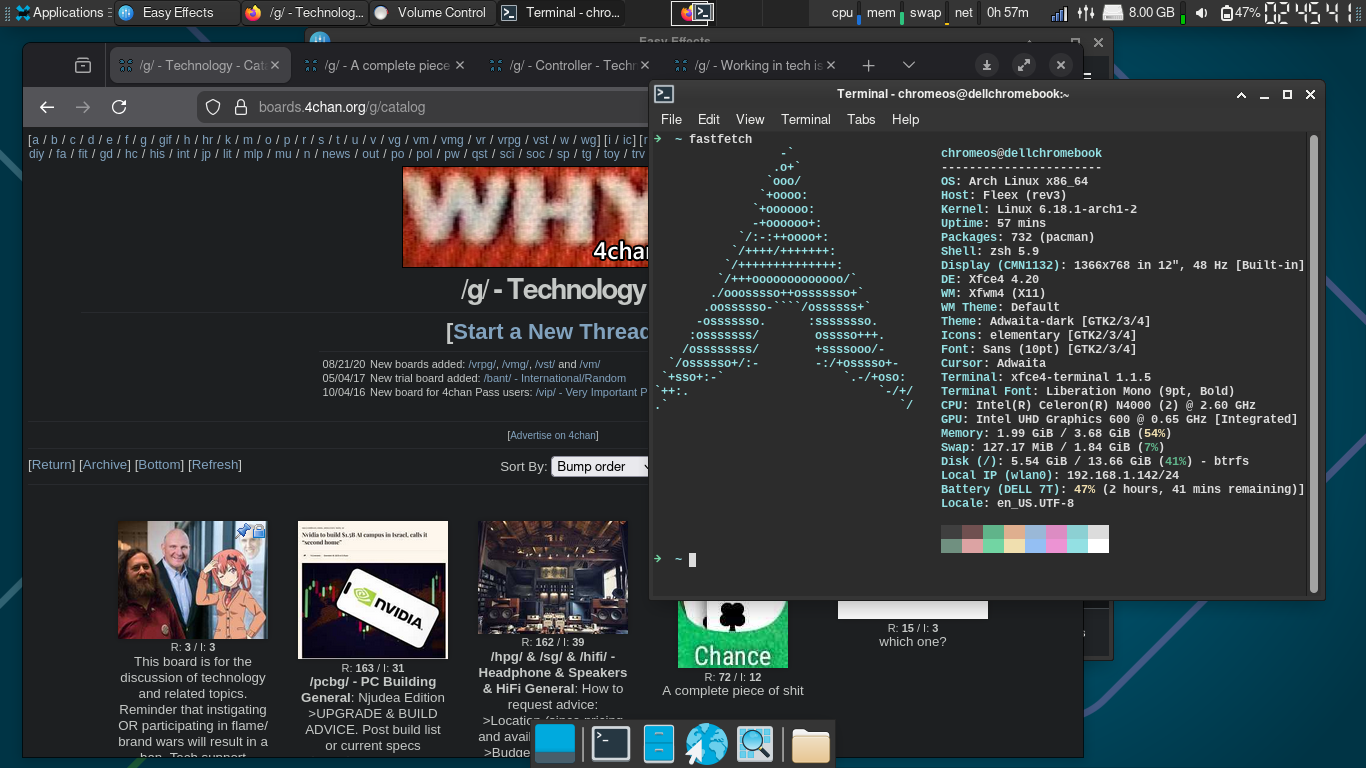1366x768 pixels.
Task: Click the 'Start a New Thread' link
Action: click(x=550, y=332)
